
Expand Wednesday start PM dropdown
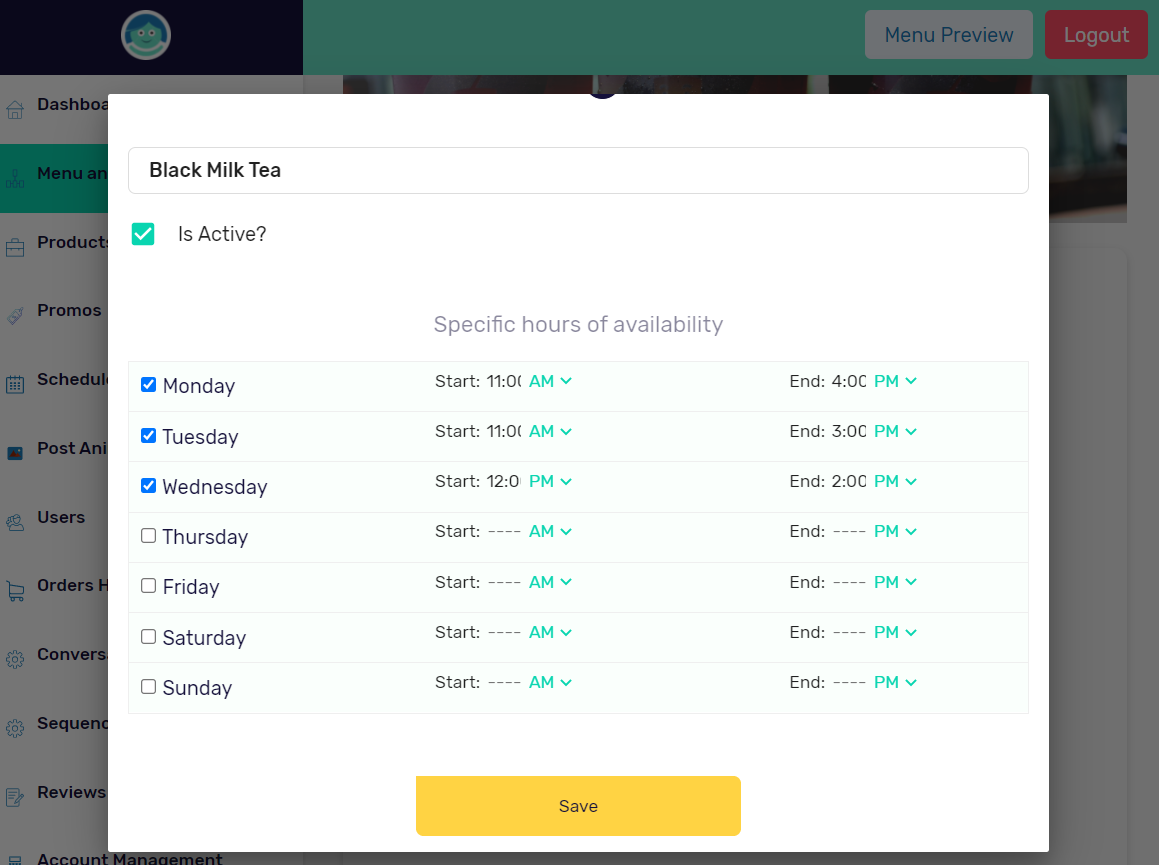click(550, 481)
